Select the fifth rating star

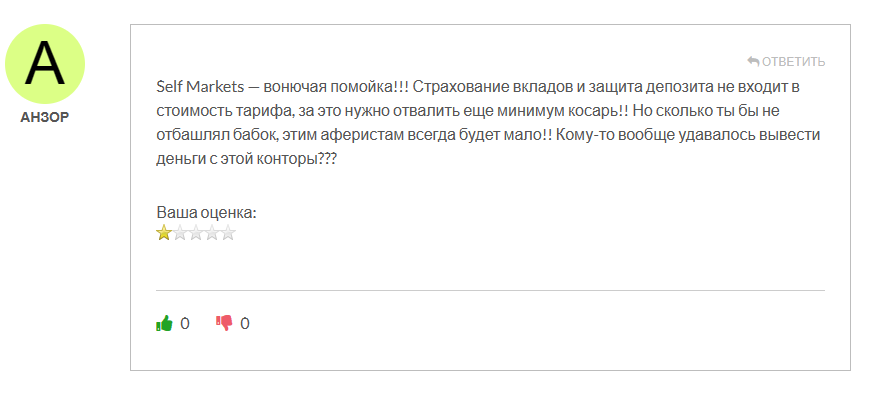[228, 232]
